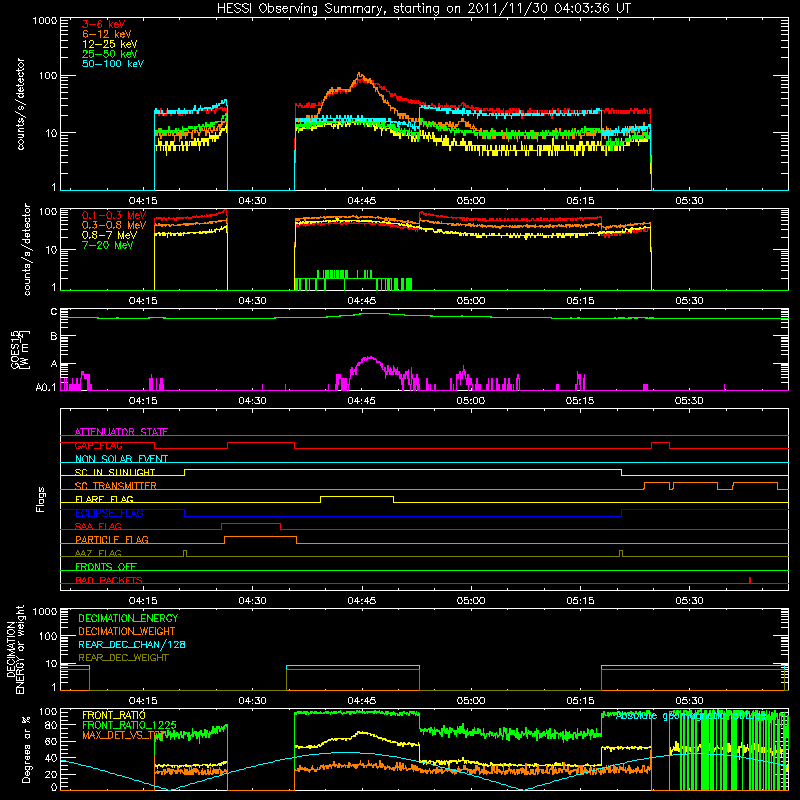Click the GOES15 axis label

[x=19, y=349]
